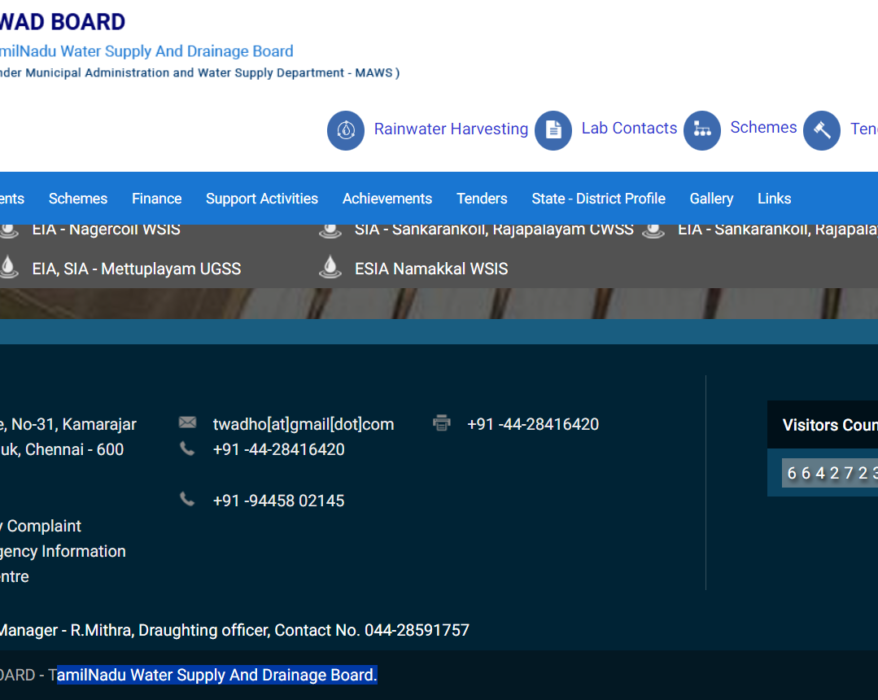Viewport: 878px width, 700px height.
Task: Click phone icon beside +91-44-28416420
Action: (187, 449)
